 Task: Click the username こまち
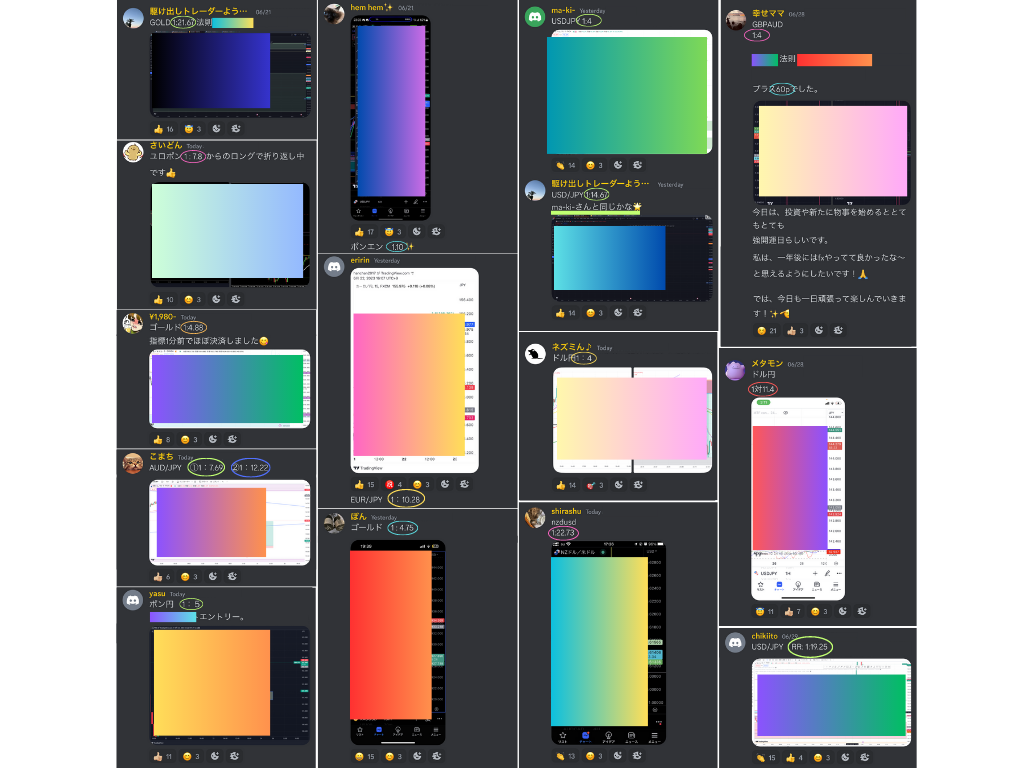click(x=162, y=457)
